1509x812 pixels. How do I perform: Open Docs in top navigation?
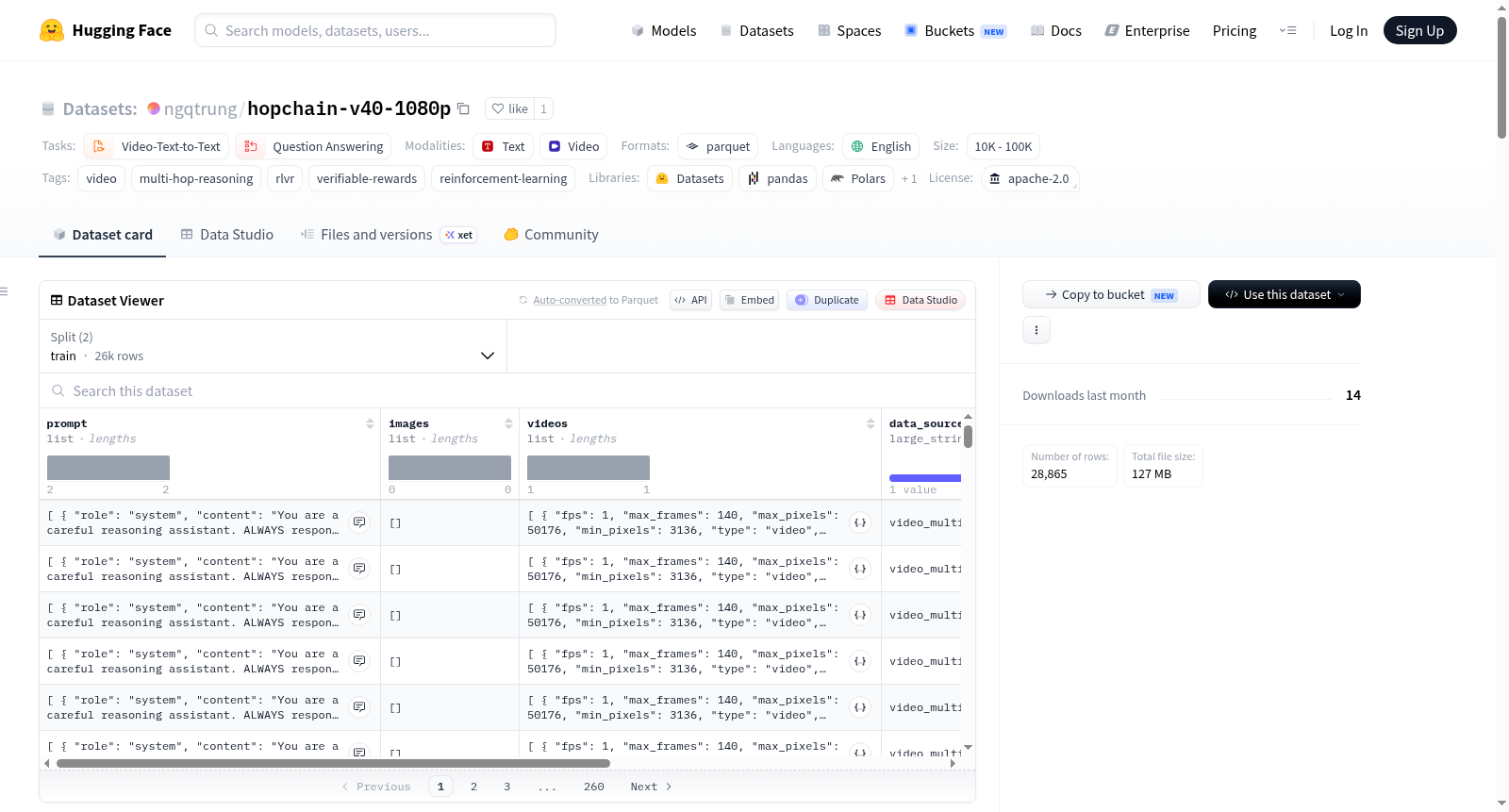(x=1055, y=30)
